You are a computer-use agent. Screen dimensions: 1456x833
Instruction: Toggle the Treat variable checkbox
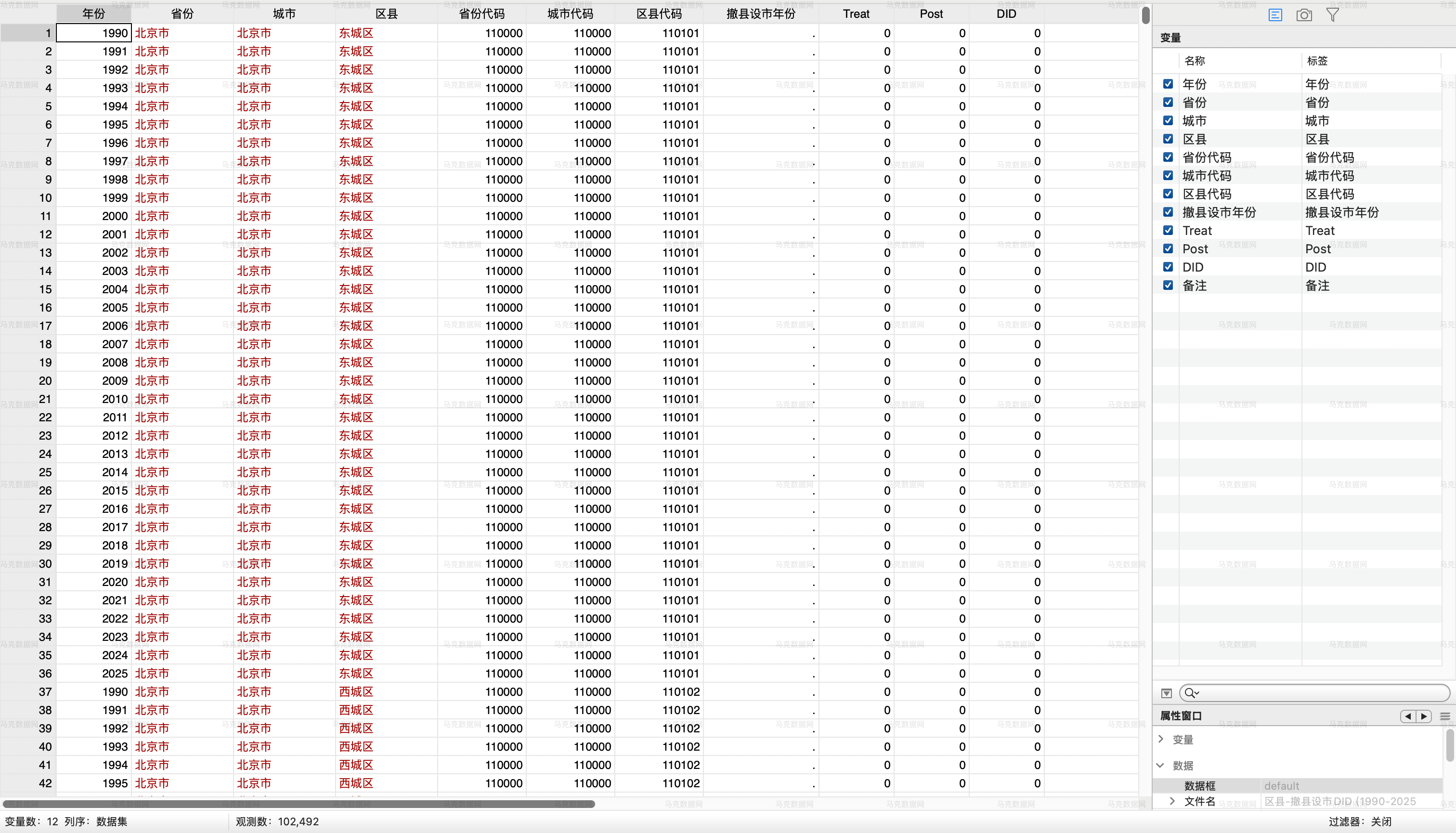point(1168,231)
